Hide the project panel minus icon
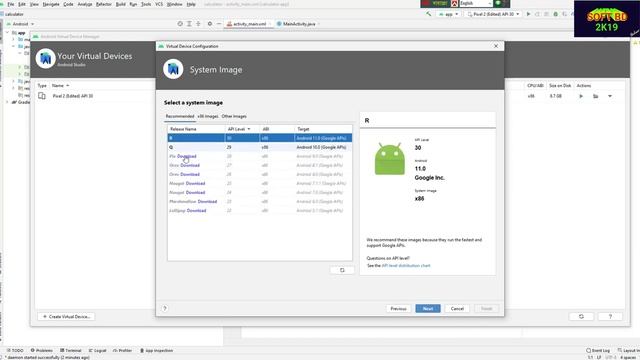Image resolution: width=640 pixels, height=360 pixels. (x=219, y=24)
